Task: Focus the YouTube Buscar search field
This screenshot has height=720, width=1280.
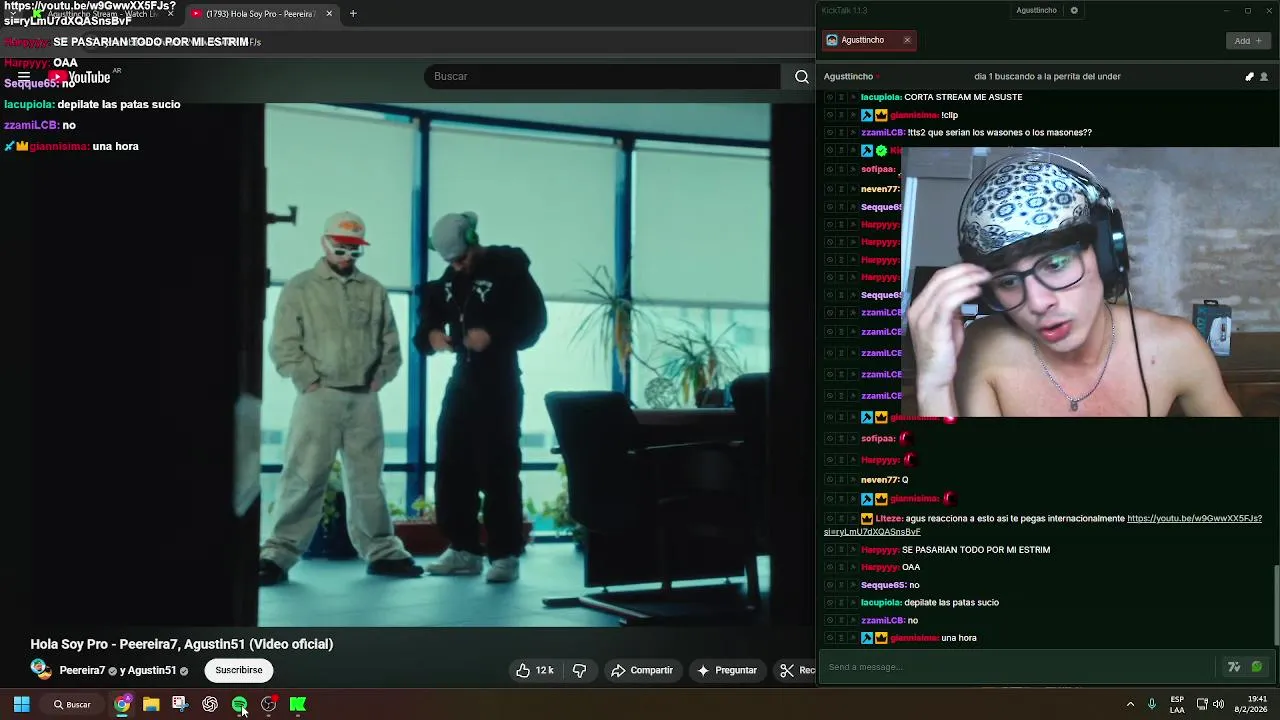Action: coord(603,77)
